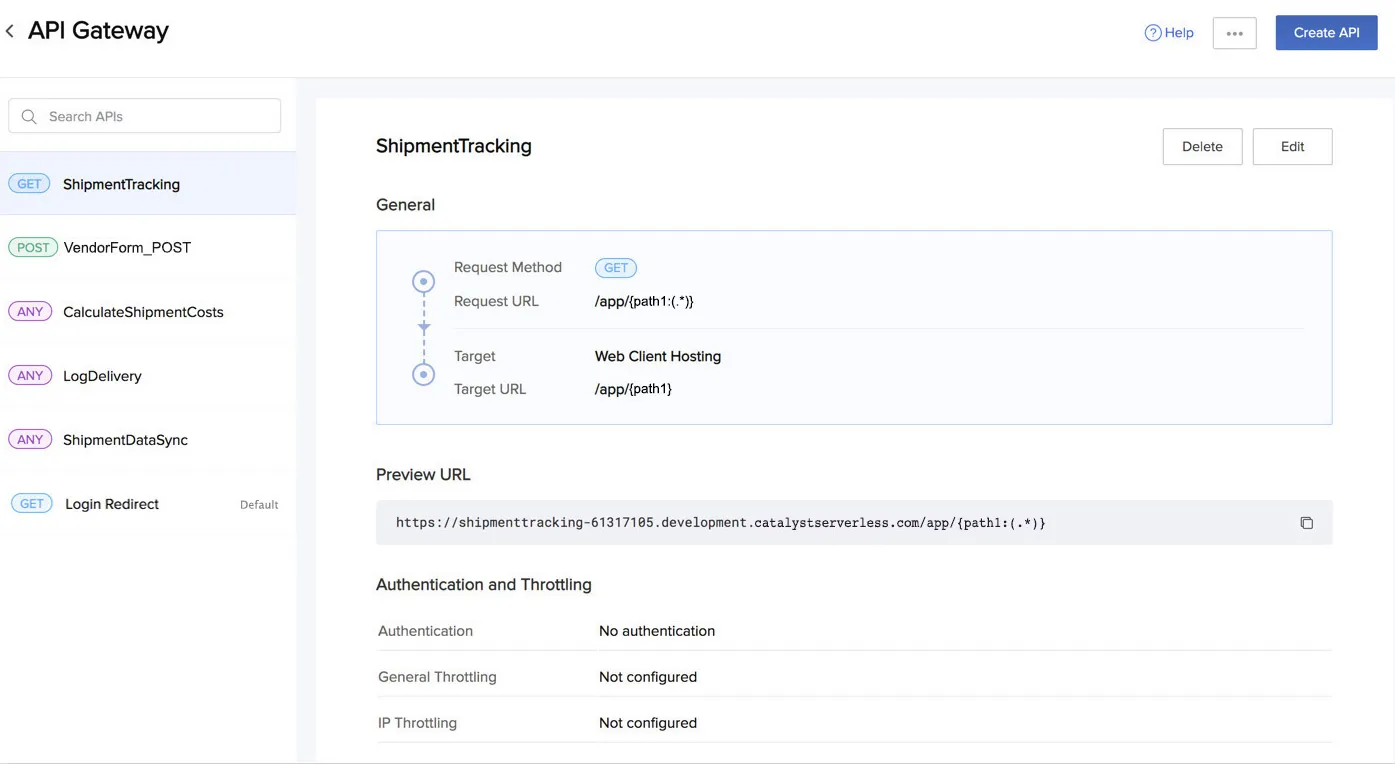Screen dimensions: 1395x764
Task: Click the General Throttling row label
Action: pyautogui.click(x=437, y=677)
